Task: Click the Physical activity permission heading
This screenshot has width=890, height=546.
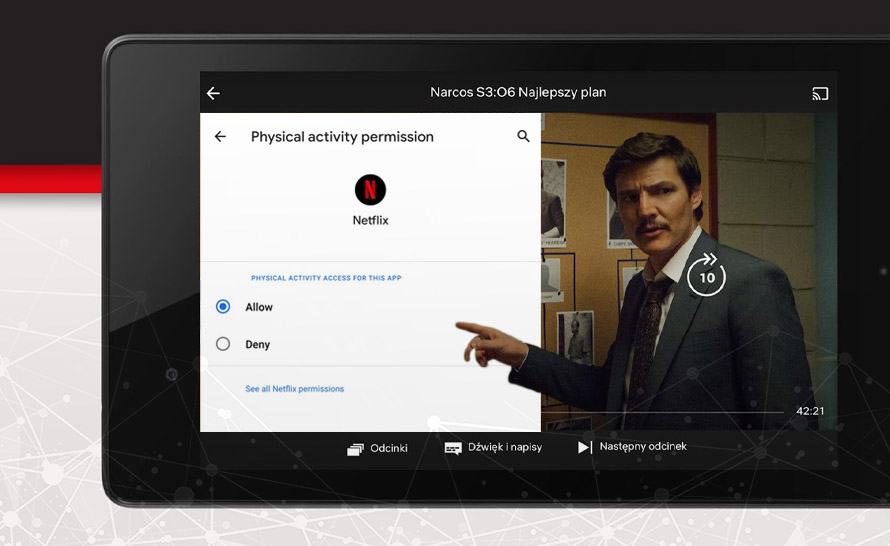Action: 342,137
